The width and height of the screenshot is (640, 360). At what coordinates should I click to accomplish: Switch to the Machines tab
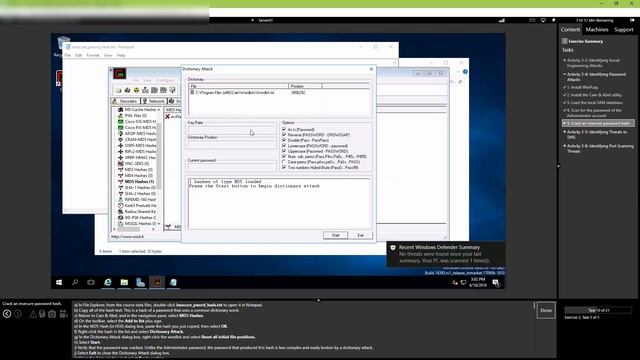pos(597,30)
